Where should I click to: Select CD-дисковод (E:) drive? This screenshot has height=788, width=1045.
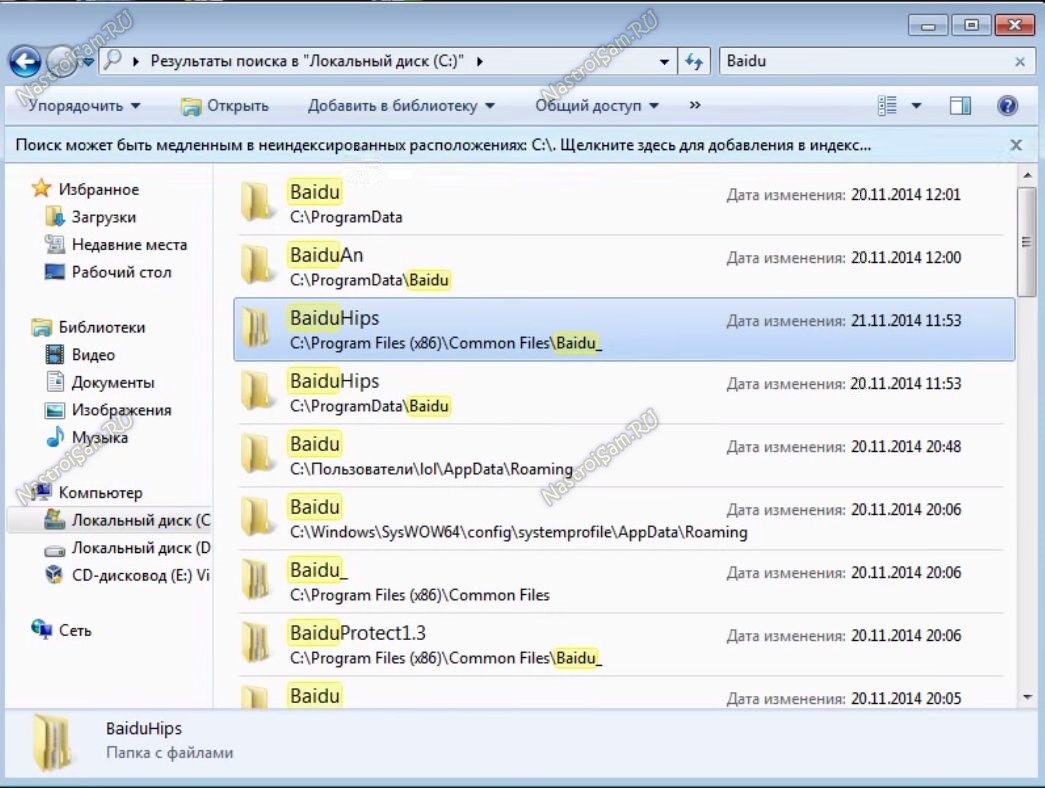140,575
